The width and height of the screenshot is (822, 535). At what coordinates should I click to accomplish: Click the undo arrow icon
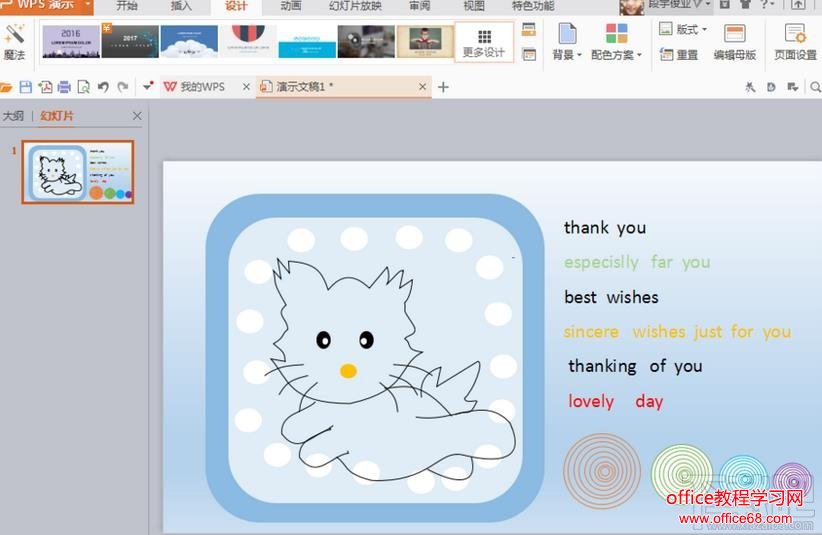click(103, 87)
